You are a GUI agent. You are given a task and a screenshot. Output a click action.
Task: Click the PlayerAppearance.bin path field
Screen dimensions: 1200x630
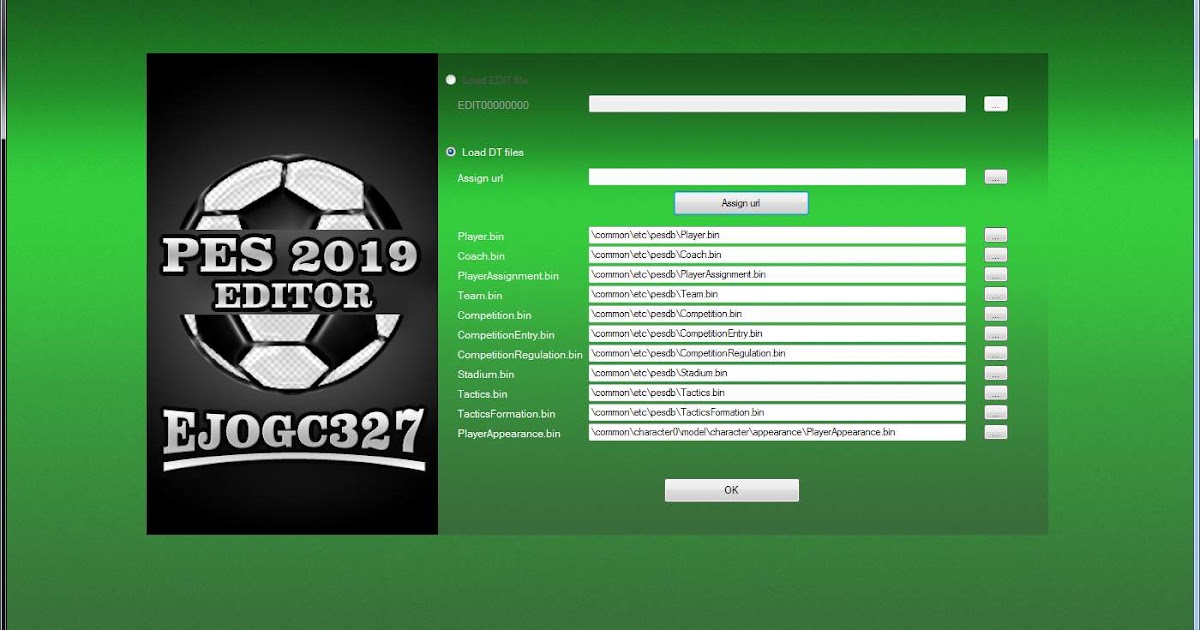coord(777,433)
